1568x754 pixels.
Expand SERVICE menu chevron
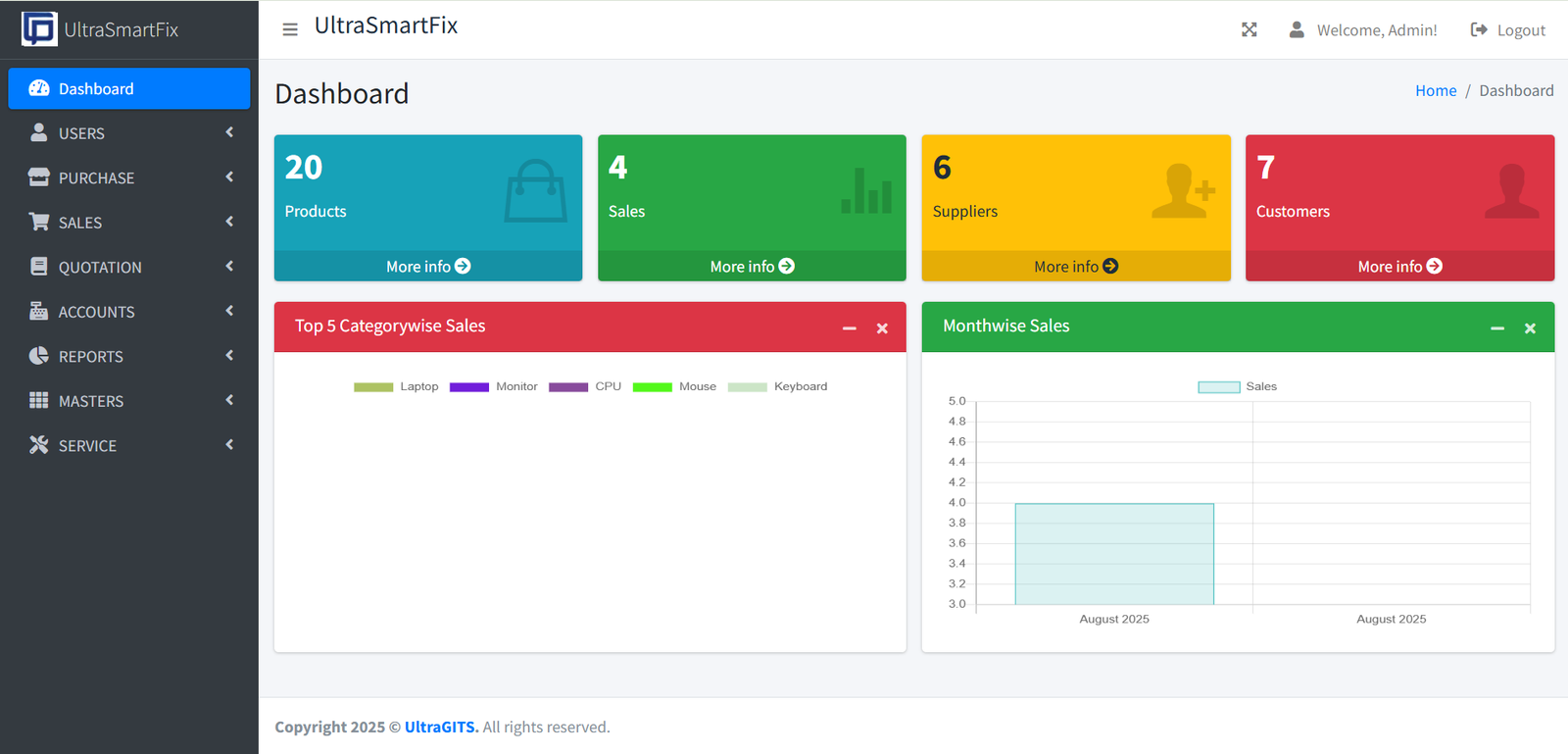pos(229,445)
